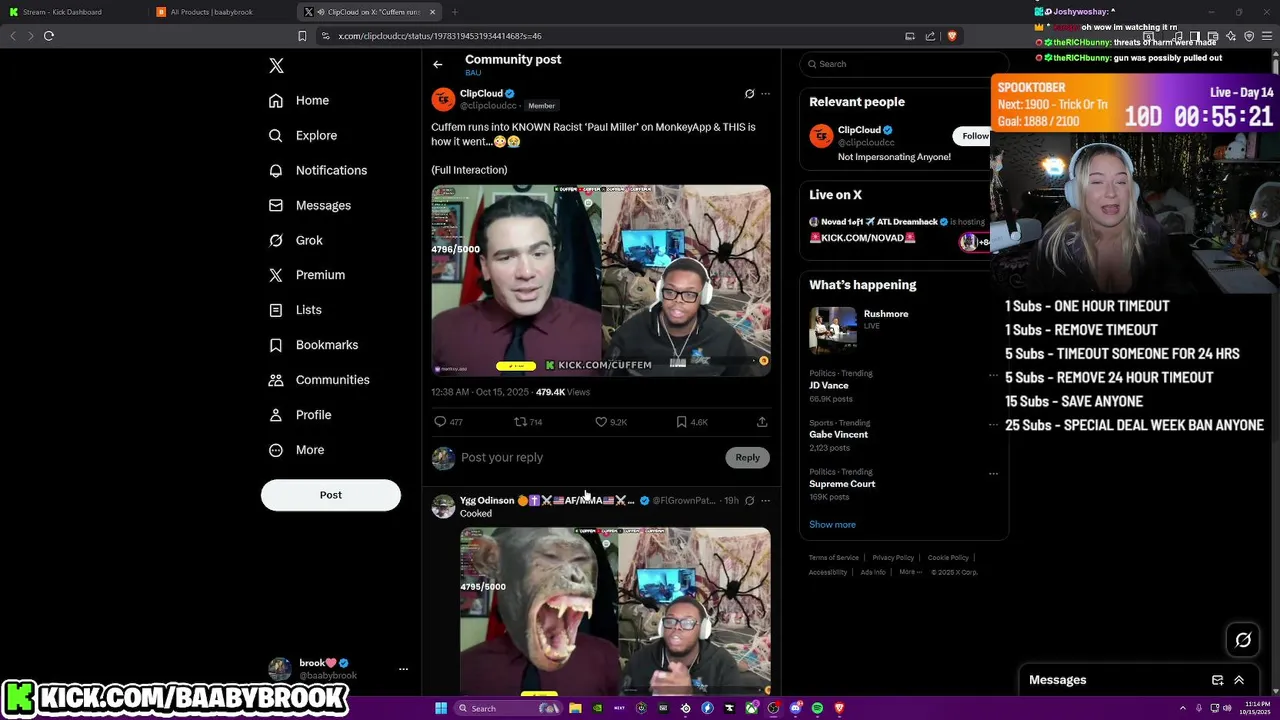This screenshot has width=1280, height=720.
Task: Open Spotify from the taskbar
Action: (817, 708)
